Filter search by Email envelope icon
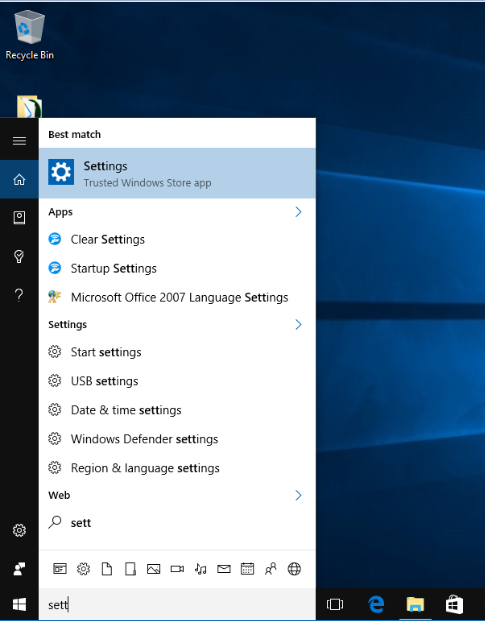Image resolution: width=485 pixels, height=621 pixels. click(x=224, y=569)
